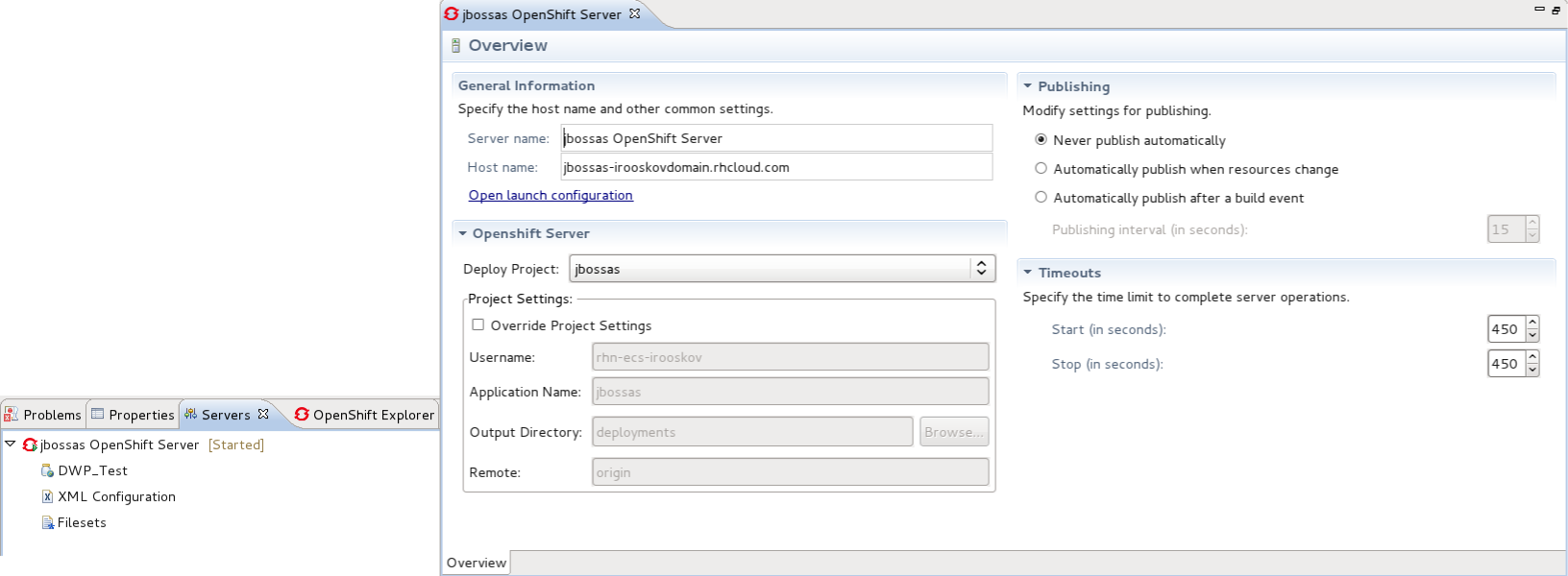The height and width of the screenshot is (576, 1568).
Task: Click into the Server name field
Action: 776,138
